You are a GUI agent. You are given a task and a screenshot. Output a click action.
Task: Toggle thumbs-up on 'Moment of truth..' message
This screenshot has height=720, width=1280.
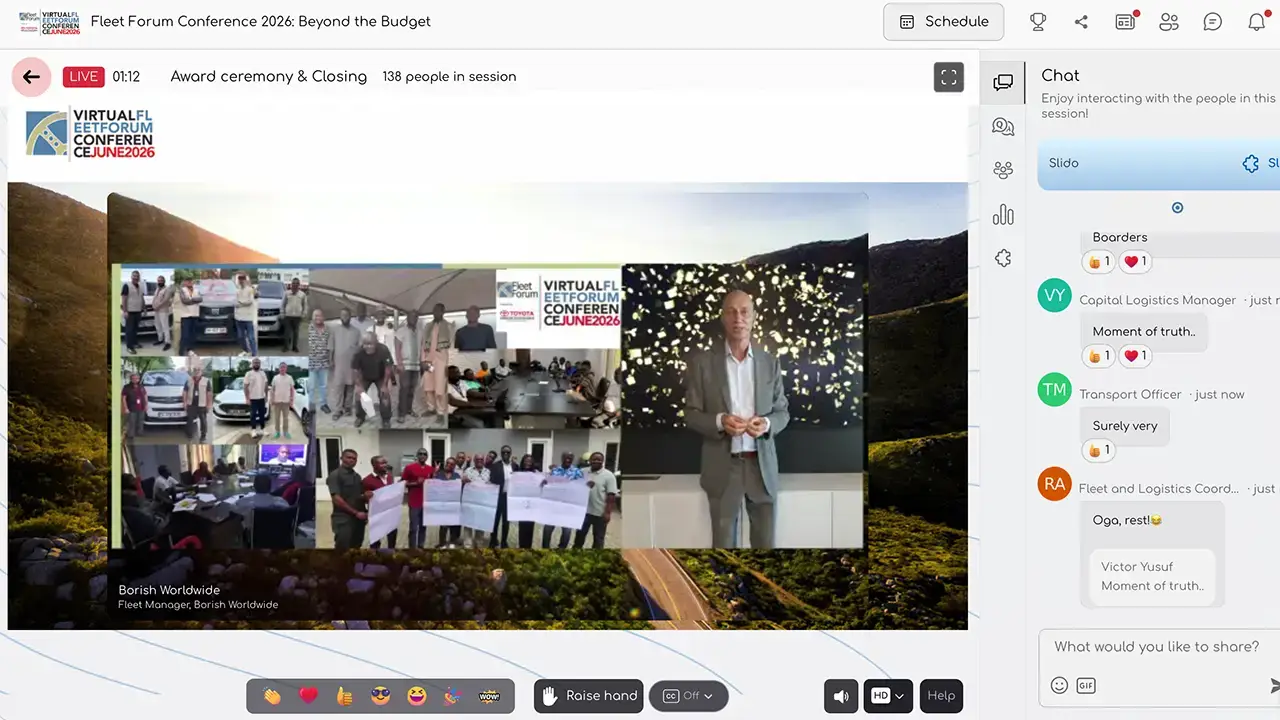coord(1099,356)
